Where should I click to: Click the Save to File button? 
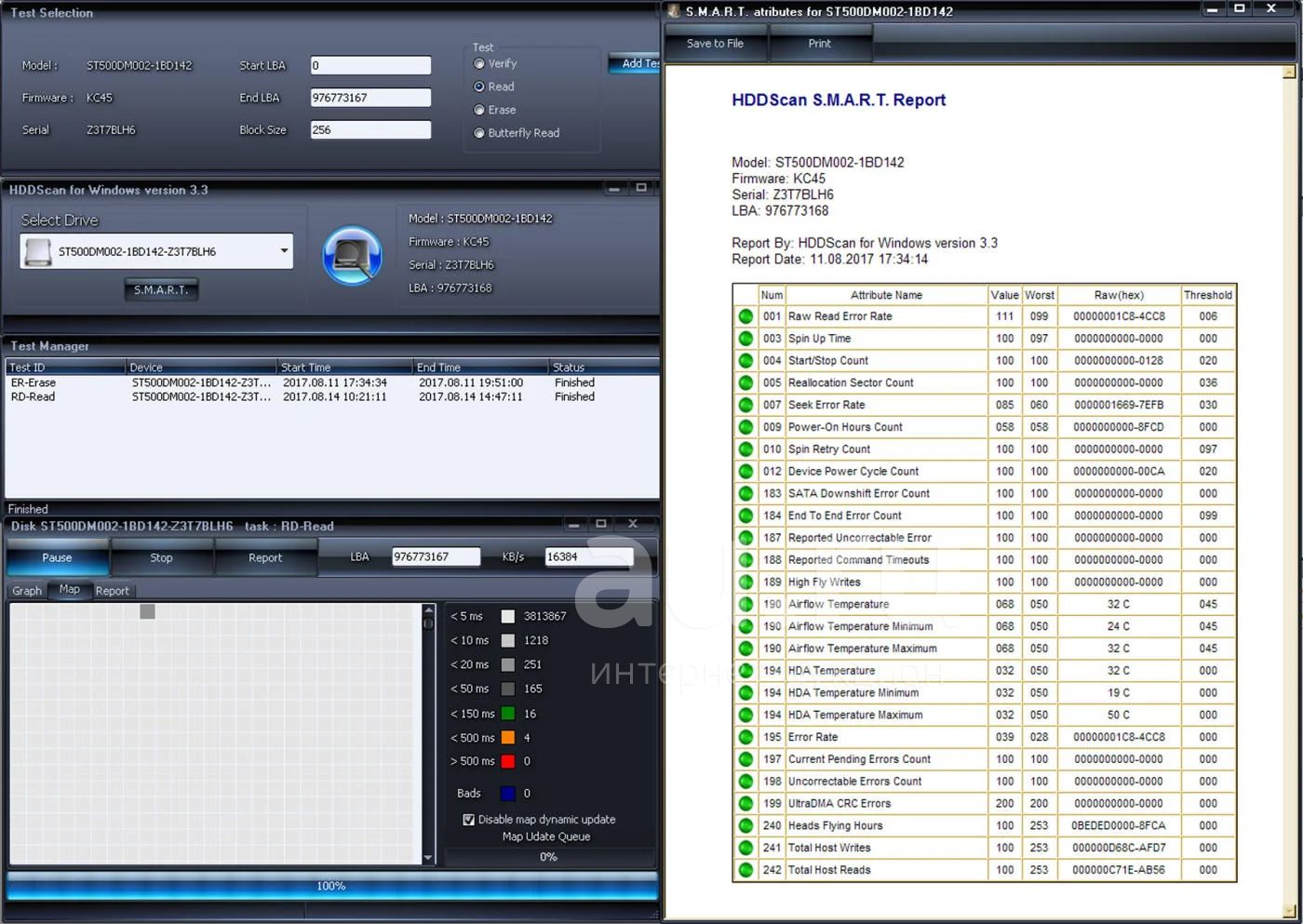tap(715, 44)
